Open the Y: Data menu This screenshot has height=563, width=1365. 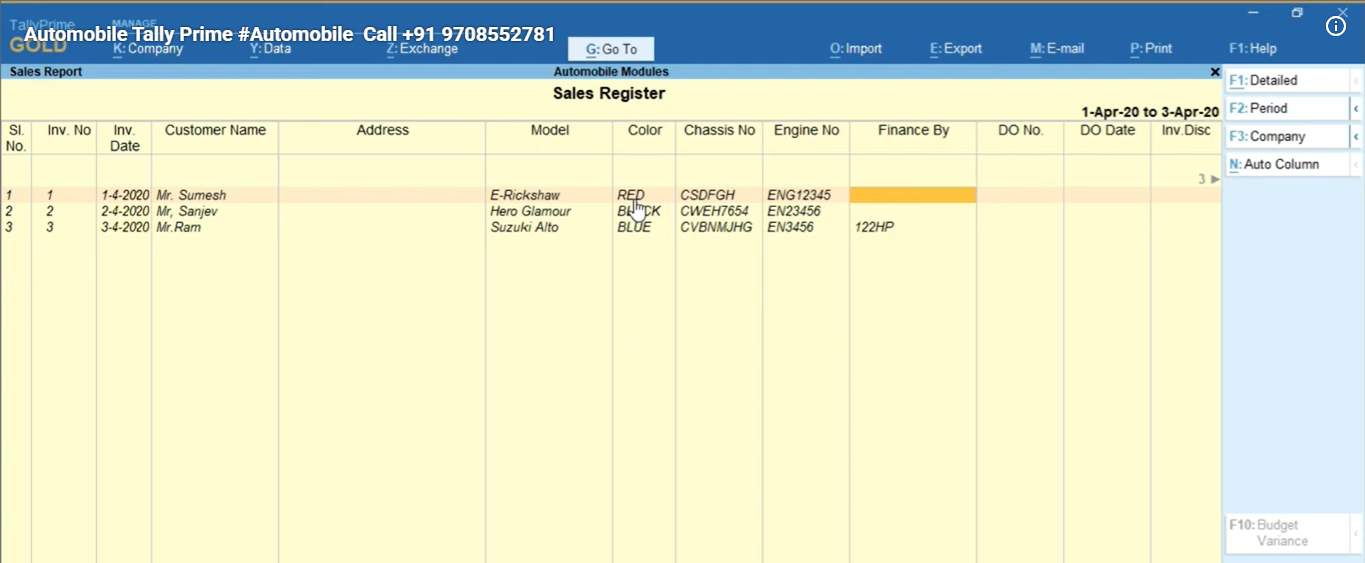tap(270, 48)
